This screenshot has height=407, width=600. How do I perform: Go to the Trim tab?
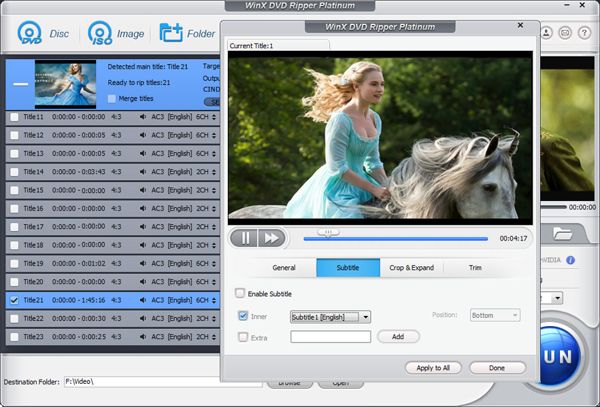click(474, 268)
